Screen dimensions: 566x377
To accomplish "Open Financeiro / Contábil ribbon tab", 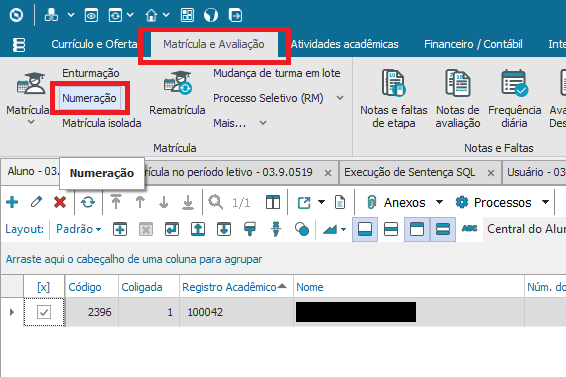I will click(x=473, y=44).
